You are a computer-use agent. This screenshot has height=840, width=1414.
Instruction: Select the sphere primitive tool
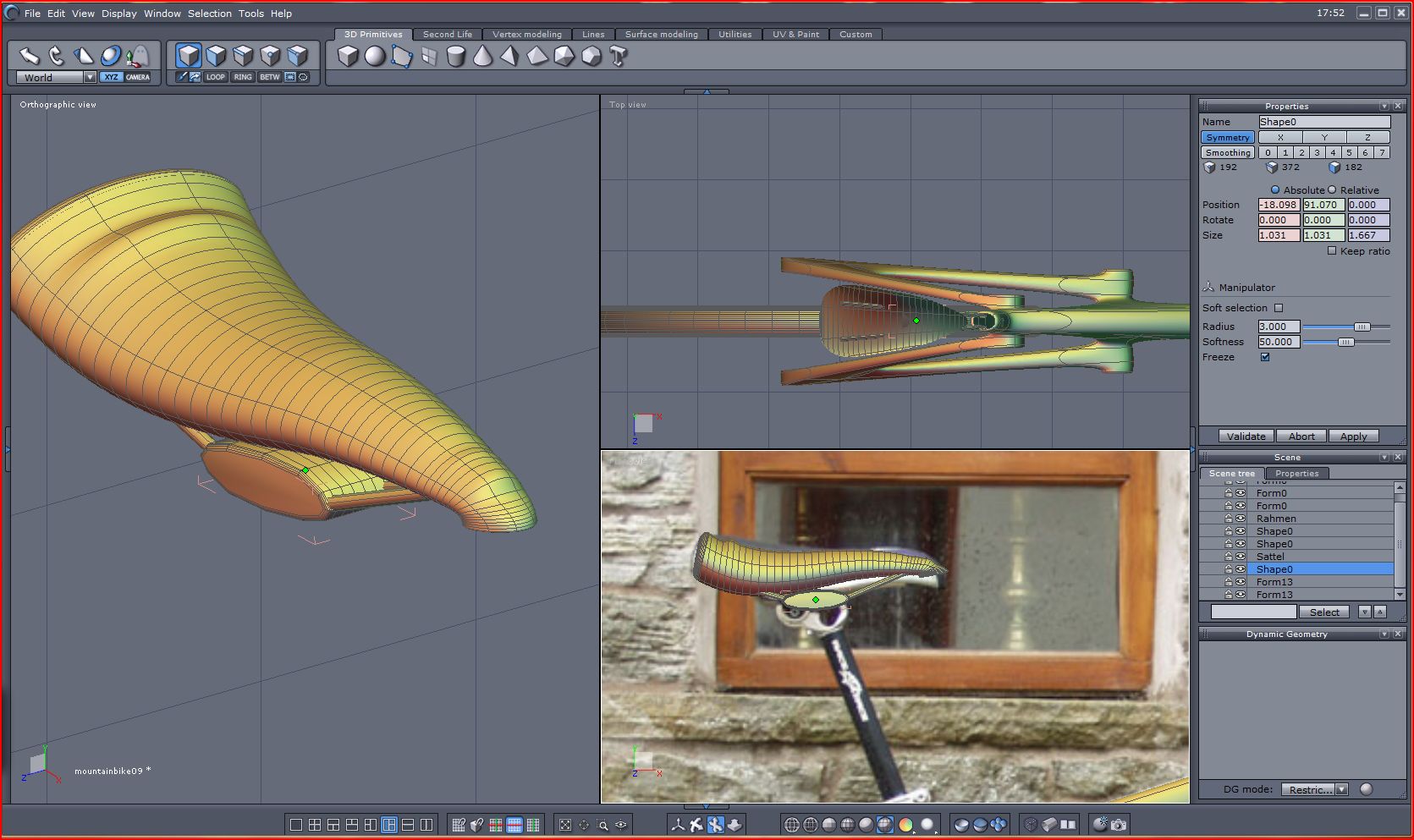[374, 57]
